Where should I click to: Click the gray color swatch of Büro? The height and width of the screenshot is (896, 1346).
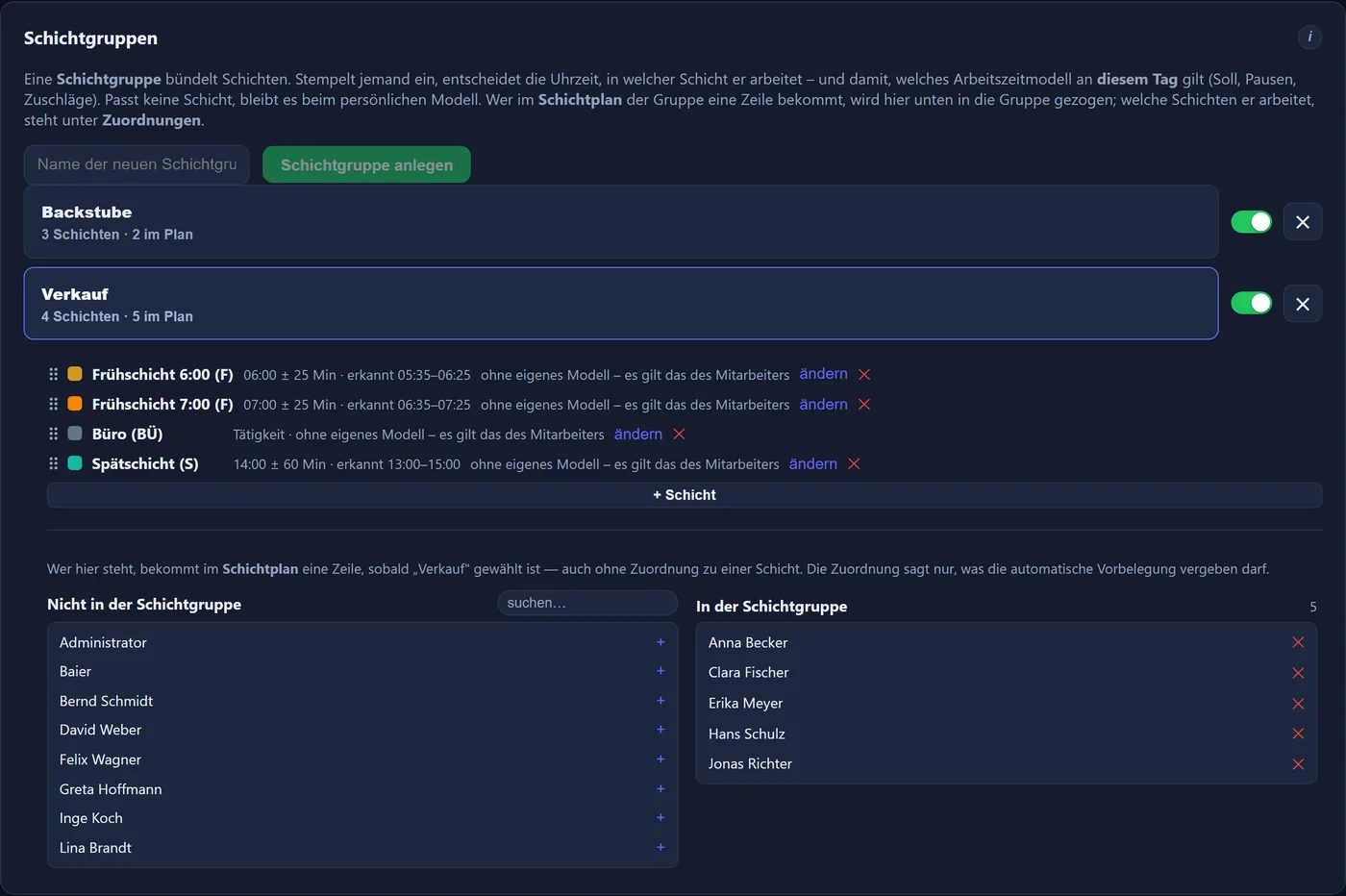(x=75, y=434)
